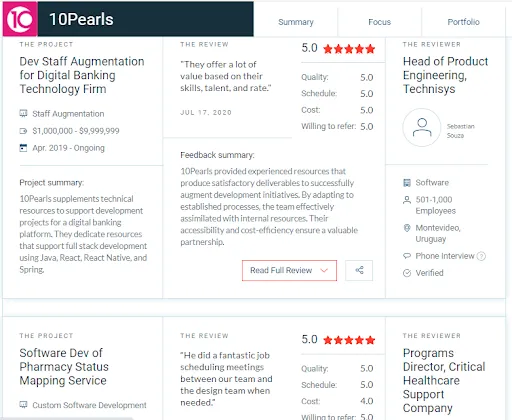Click the 'Software' industry label
The height and width of the screenshot is (420, 512).
pos(432,183)
